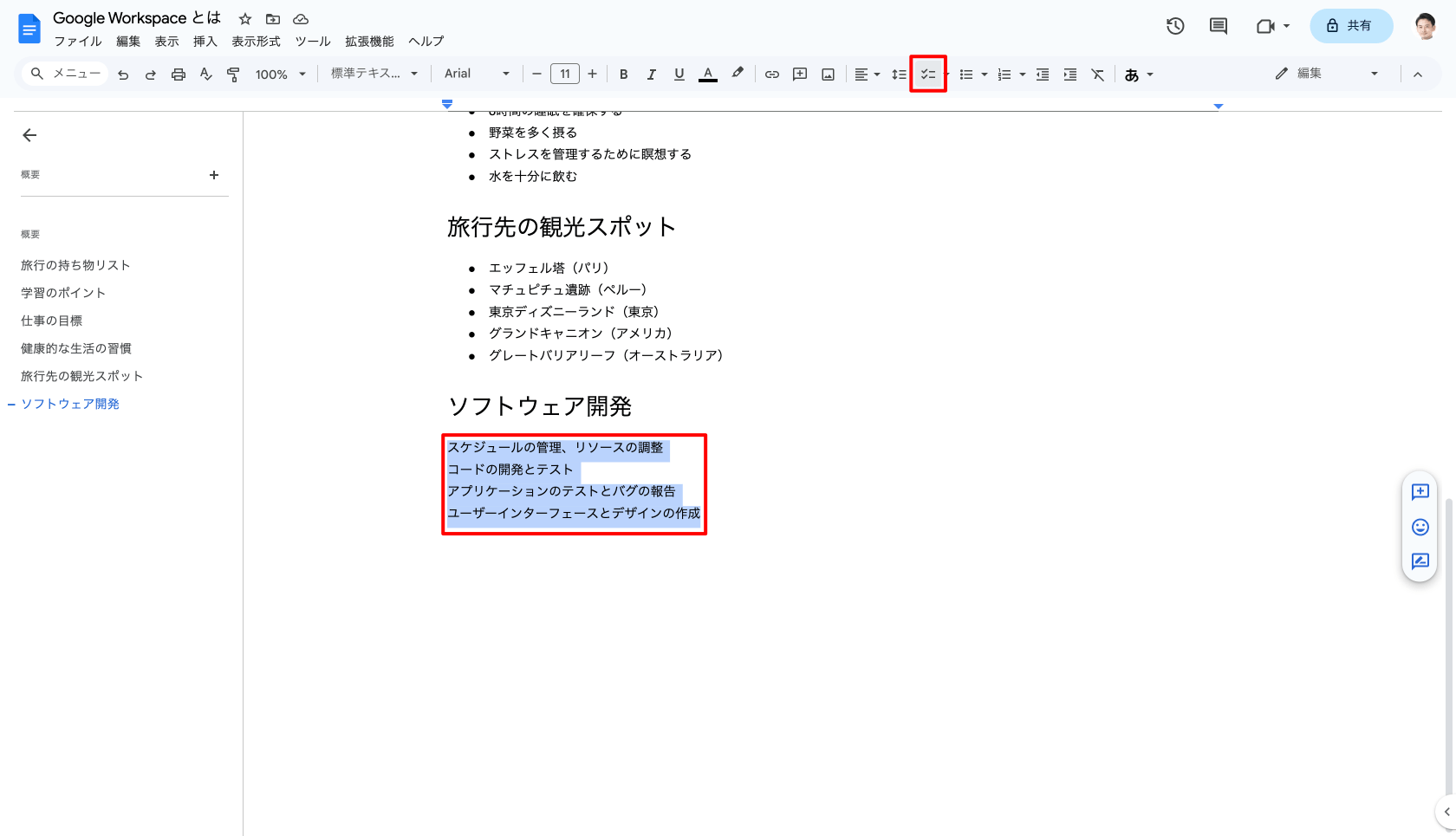1456x836 pixels.
Task: Open the Arial font dropdown
Action: coord(477,75)
